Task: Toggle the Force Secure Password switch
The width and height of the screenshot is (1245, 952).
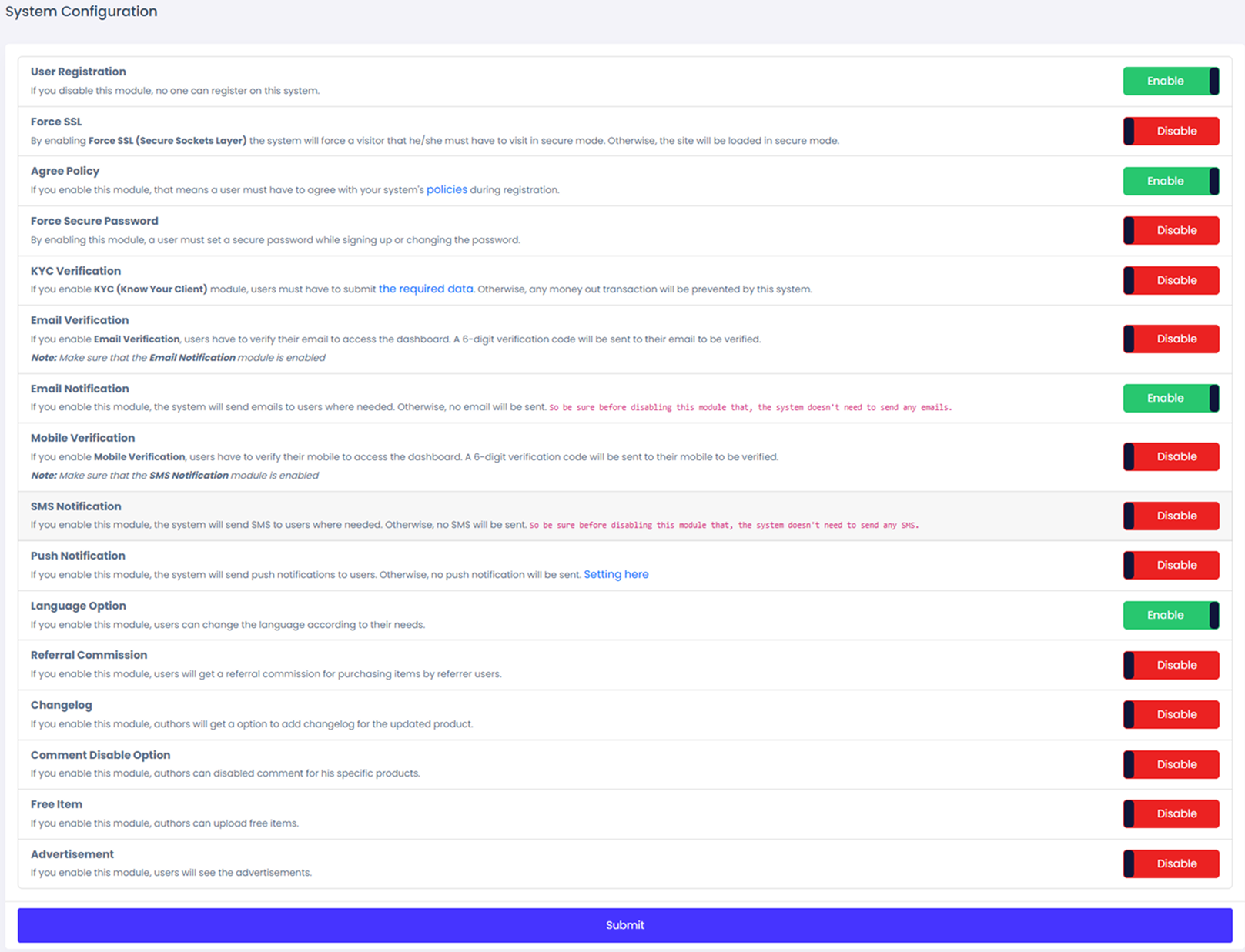Action: (1170, 230)
